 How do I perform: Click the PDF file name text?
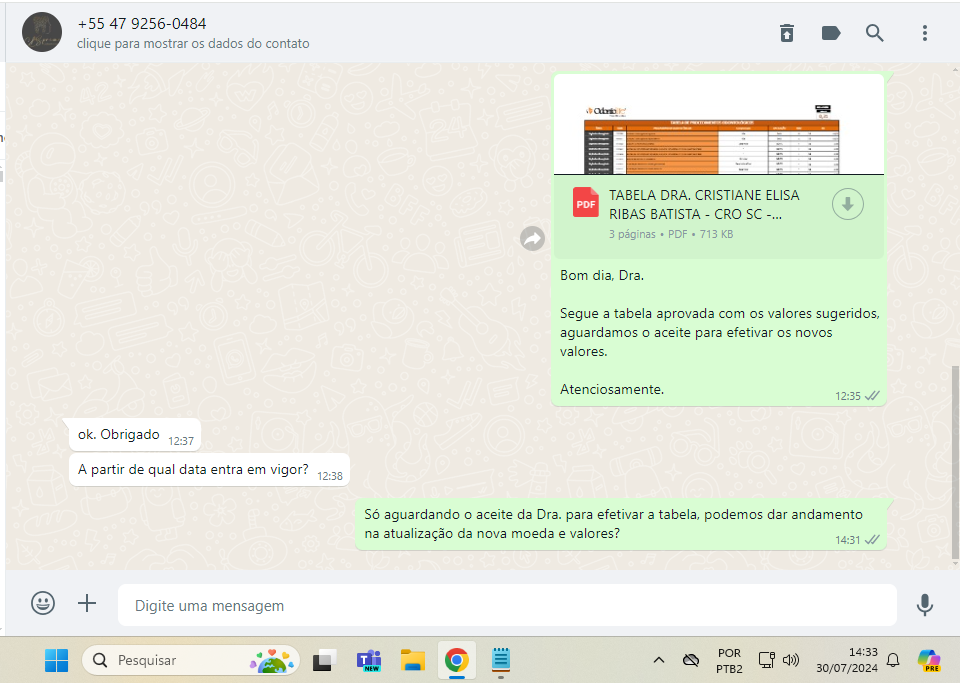pyautogui.click(x=704, y=204)
